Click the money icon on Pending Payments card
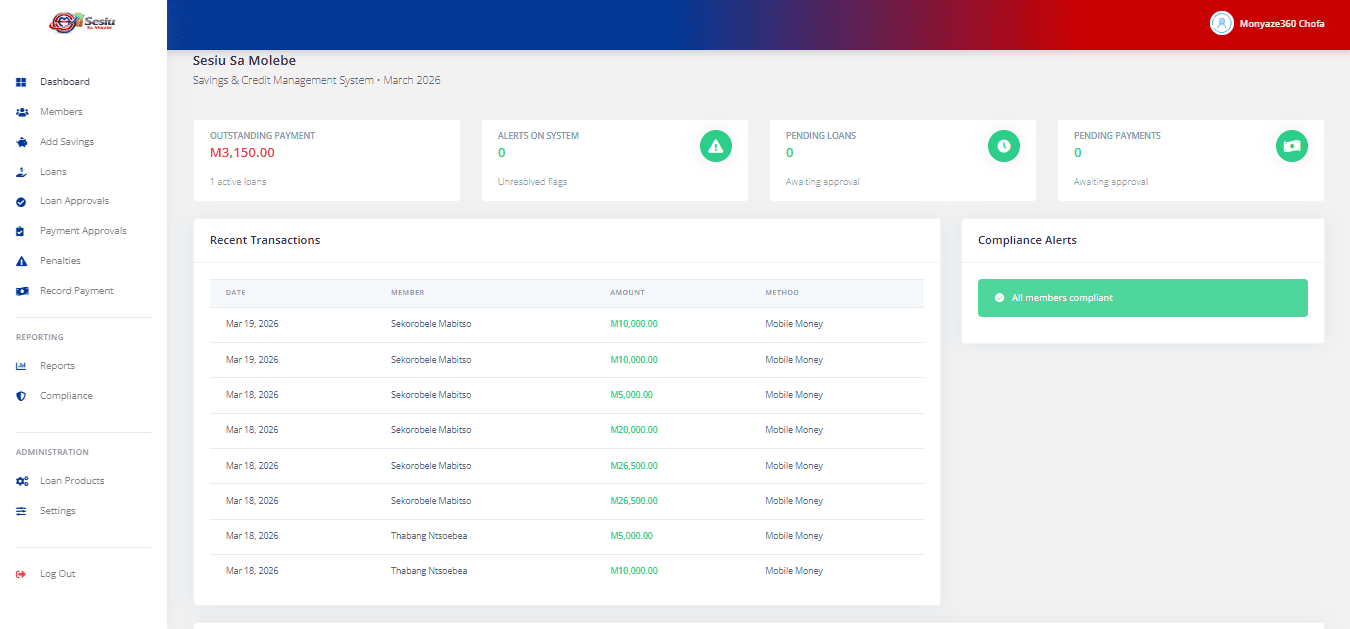 pyautogui.click(x=1291, y=146)
